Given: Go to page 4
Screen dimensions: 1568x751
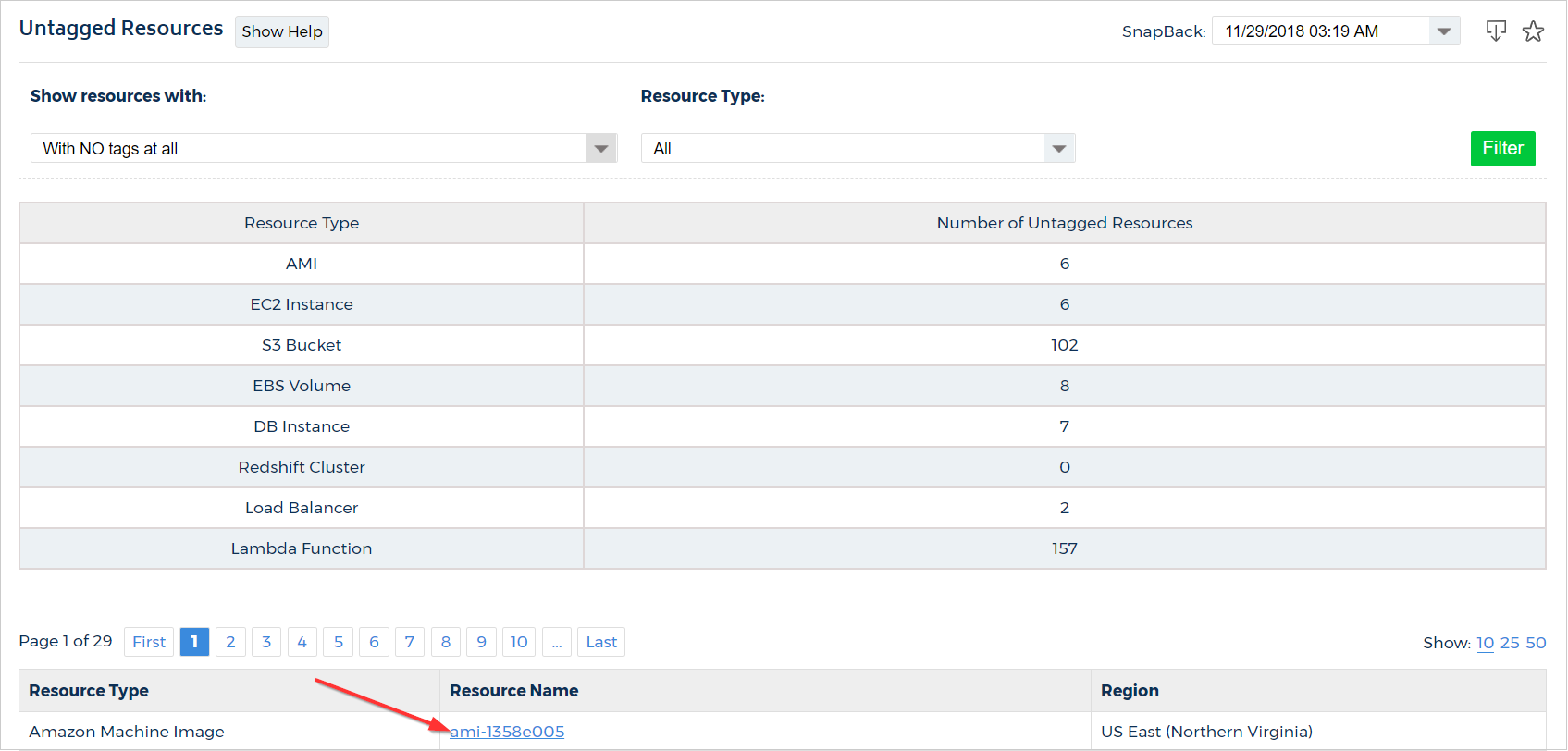Looking at the screenshot, I should [x=302, y=642].
